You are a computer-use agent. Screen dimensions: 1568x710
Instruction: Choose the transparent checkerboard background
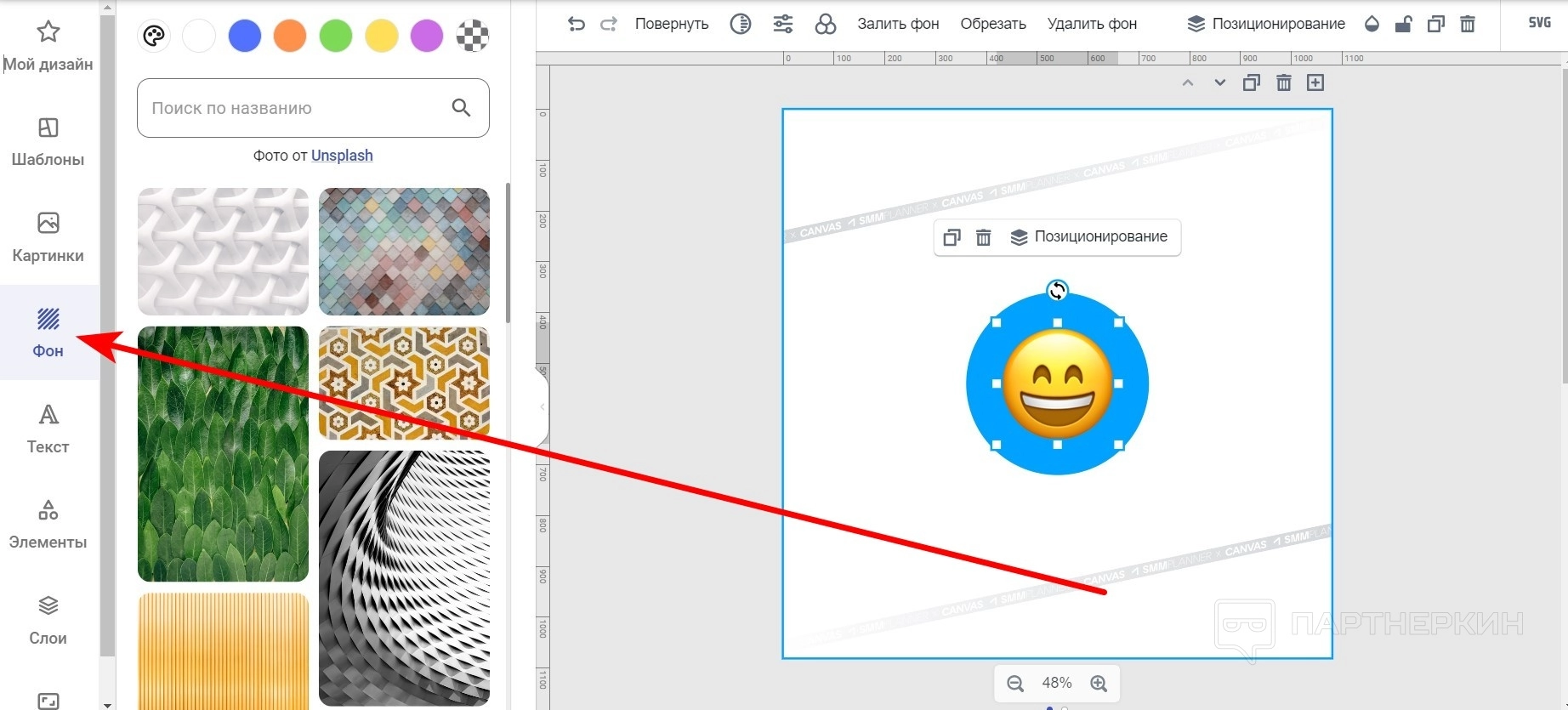point(473,36)
